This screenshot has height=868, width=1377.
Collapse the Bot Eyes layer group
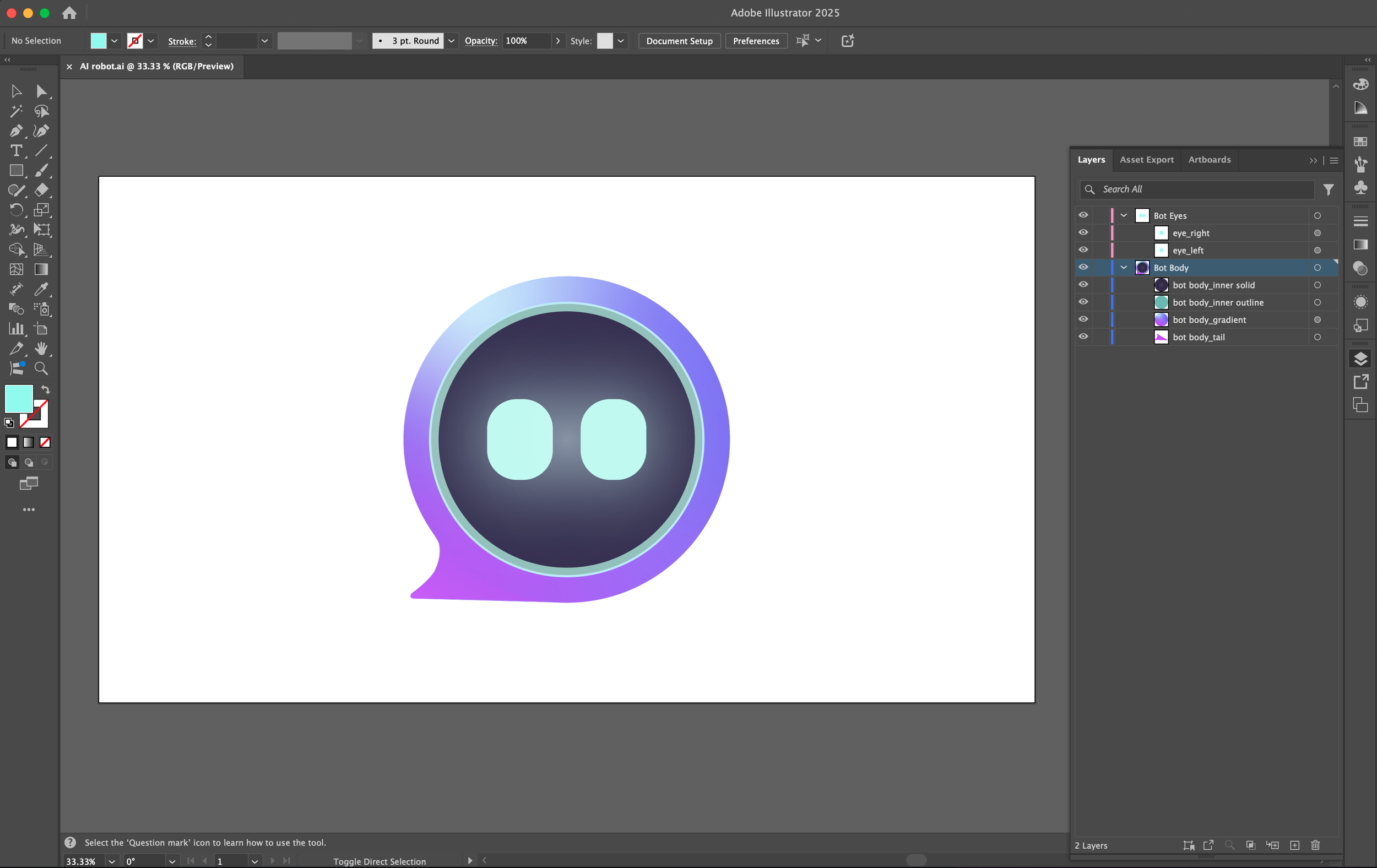coord(1124,215)
